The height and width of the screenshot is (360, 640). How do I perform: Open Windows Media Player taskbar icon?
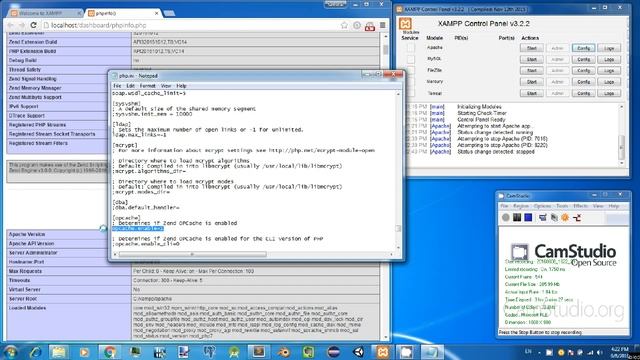pos(84,352)
